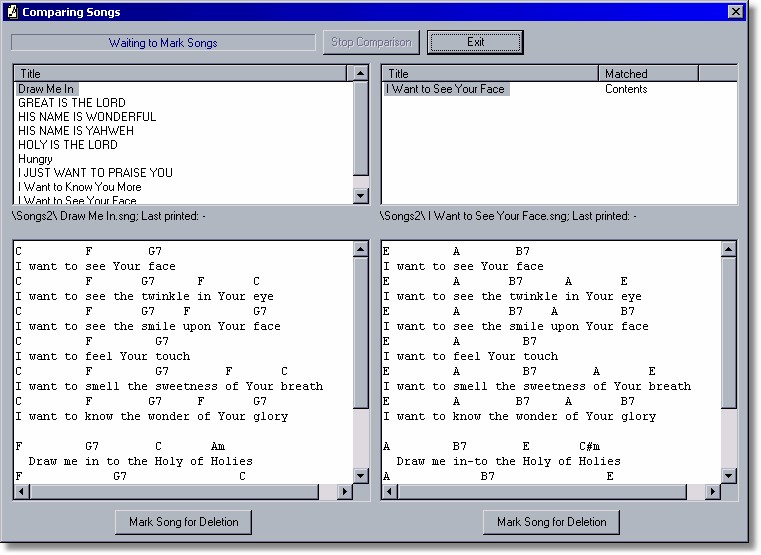This screenshot has width=761, height=555.
Task: Click left lyric line 'I want to feel Your touch'
Action: (x=102, y=356)
